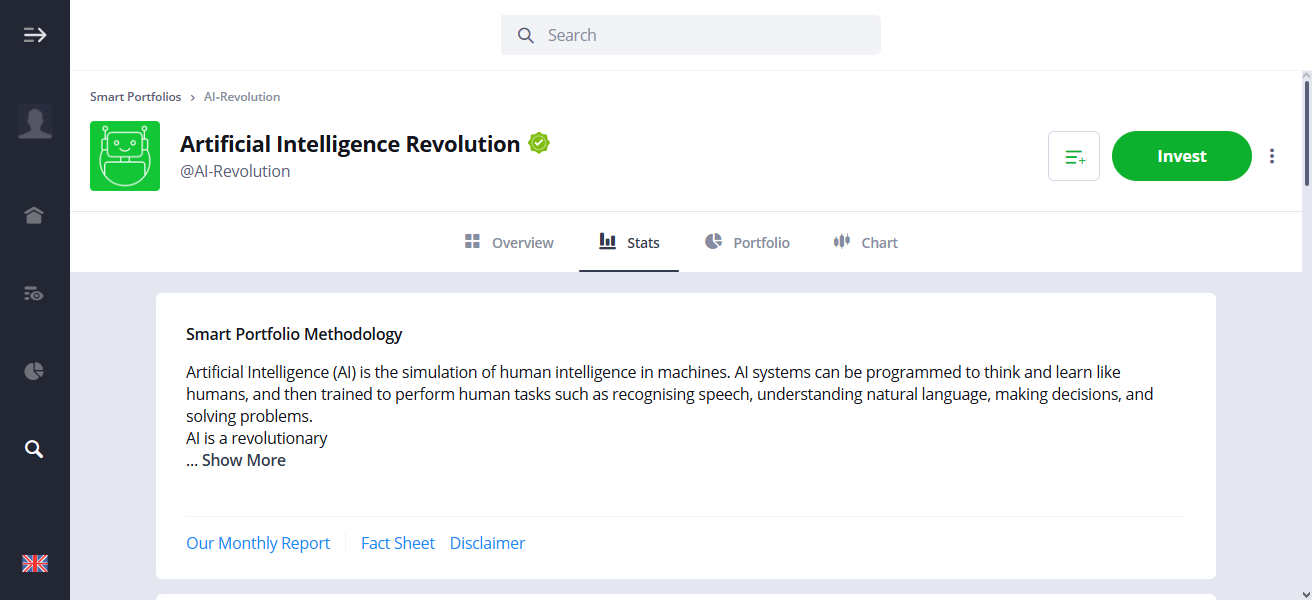
Task: Open the Portfolio pie icon in sidebar
Action: [35, 371]
